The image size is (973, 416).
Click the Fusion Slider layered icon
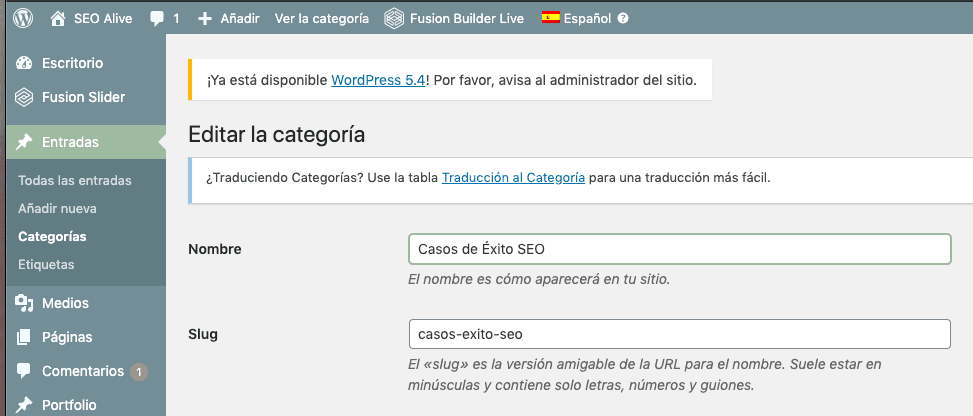point(24,97)
